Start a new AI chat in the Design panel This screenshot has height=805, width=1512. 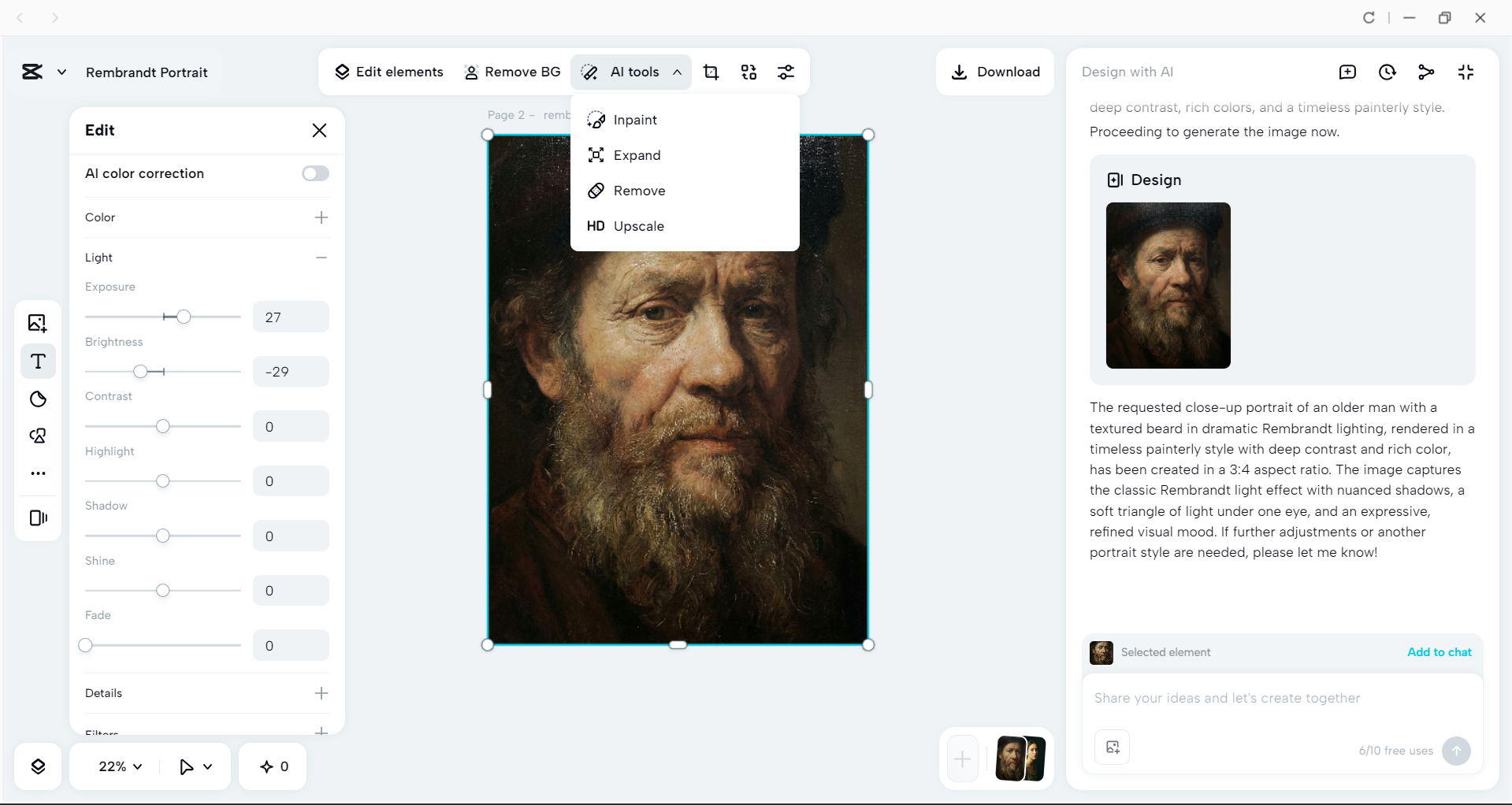pyautogui.click(x=1348, y=72)
